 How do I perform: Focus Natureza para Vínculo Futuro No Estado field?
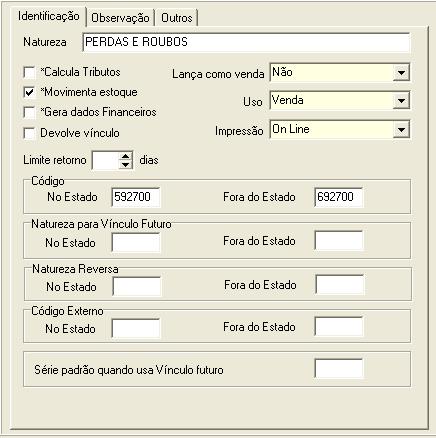pos(136,242)
